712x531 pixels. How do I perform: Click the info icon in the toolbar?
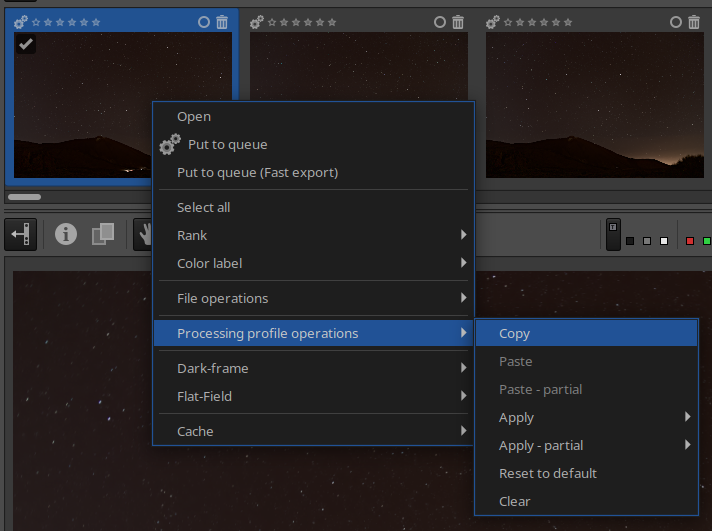(x=66, y=234)
